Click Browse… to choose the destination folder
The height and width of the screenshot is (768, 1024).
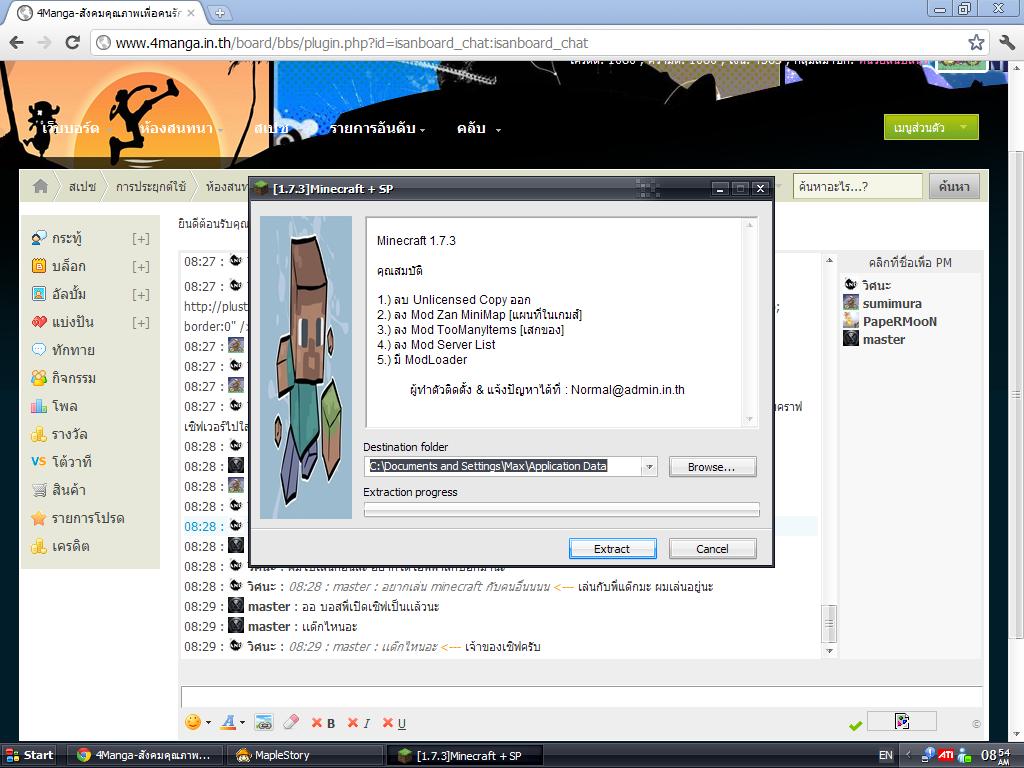[712, 467]
